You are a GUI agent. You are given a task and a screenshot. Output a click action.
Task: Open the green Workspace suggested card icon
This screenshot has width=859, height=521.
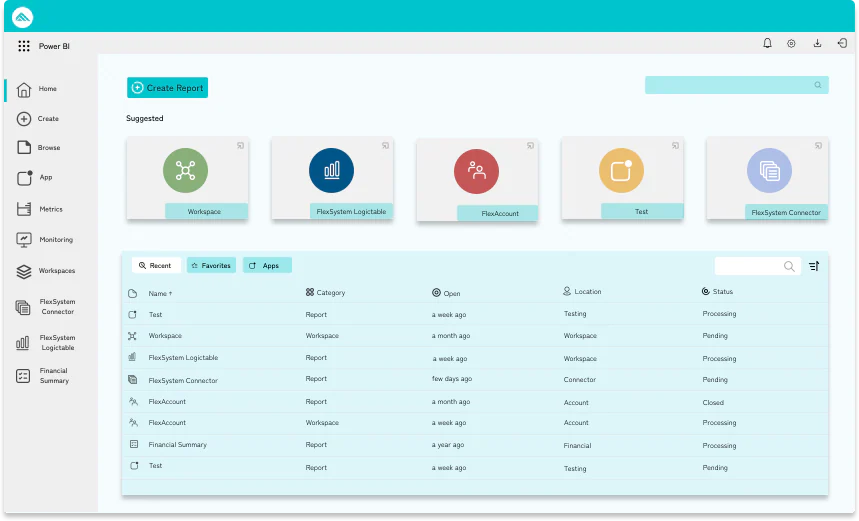coord(185,170)
